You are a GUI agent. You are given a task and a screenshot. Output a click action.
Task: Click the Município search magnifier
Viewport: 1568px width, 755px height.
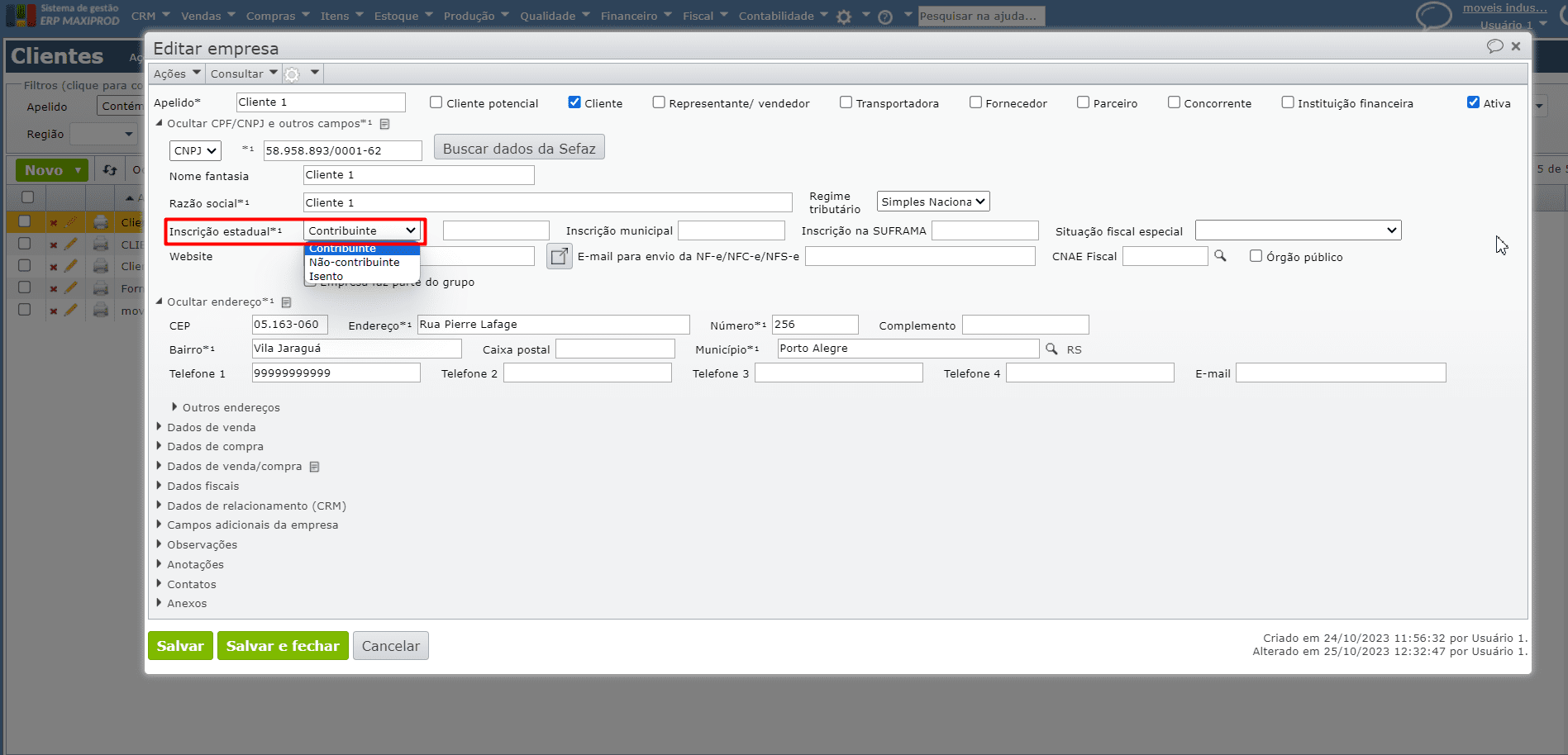[1051, 349]
